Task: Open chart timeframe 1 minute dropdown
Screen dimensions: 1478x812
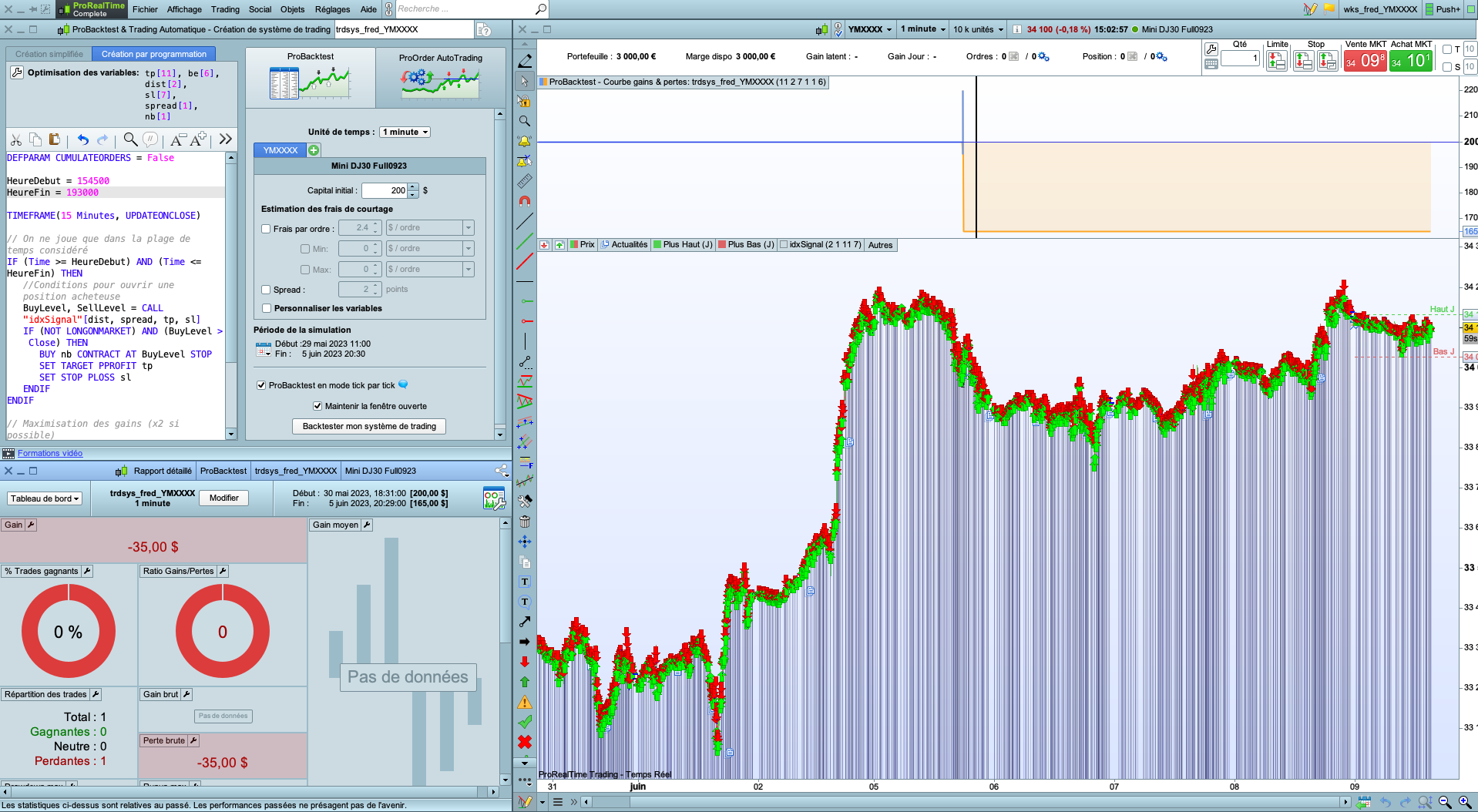Action: click(922, 29)
